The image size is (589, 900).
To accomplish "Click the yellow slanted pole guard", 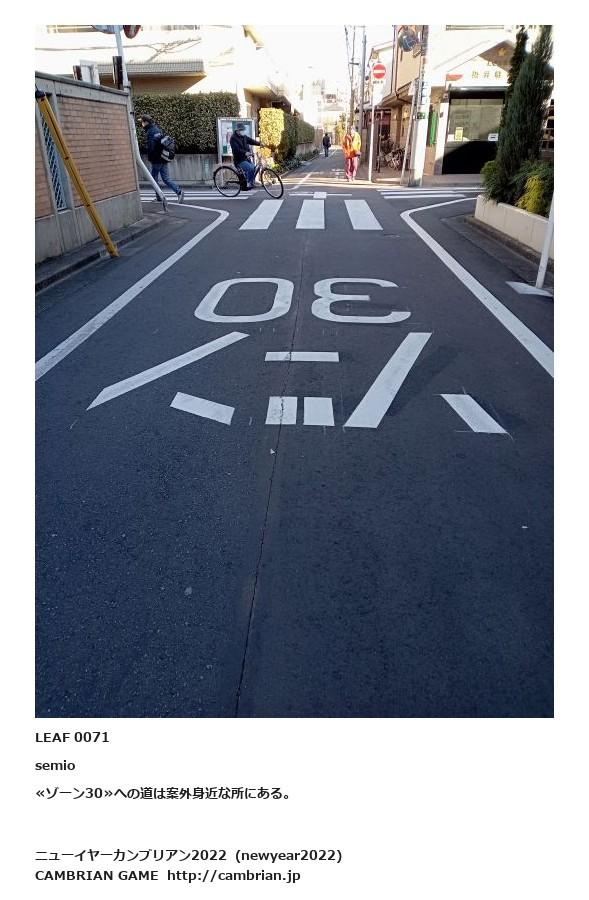I will (x=76, y=173).
